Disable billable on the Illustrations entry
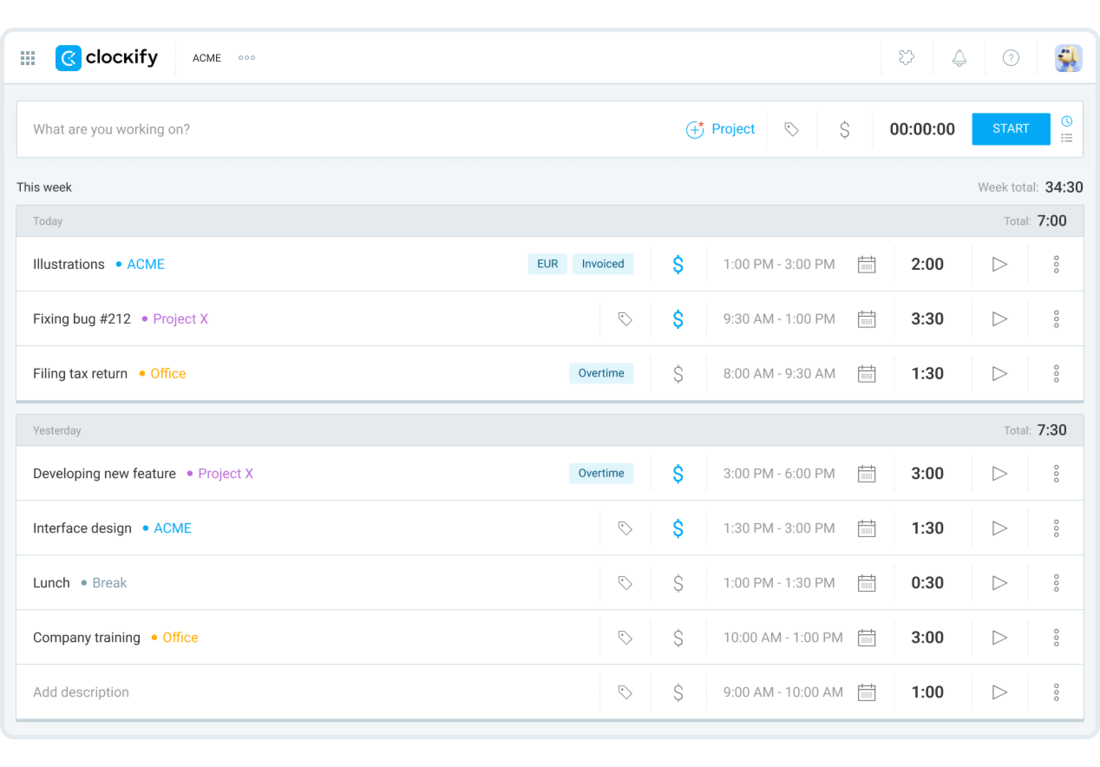Viewport: 1100px width, 767px height. [678, 263]
